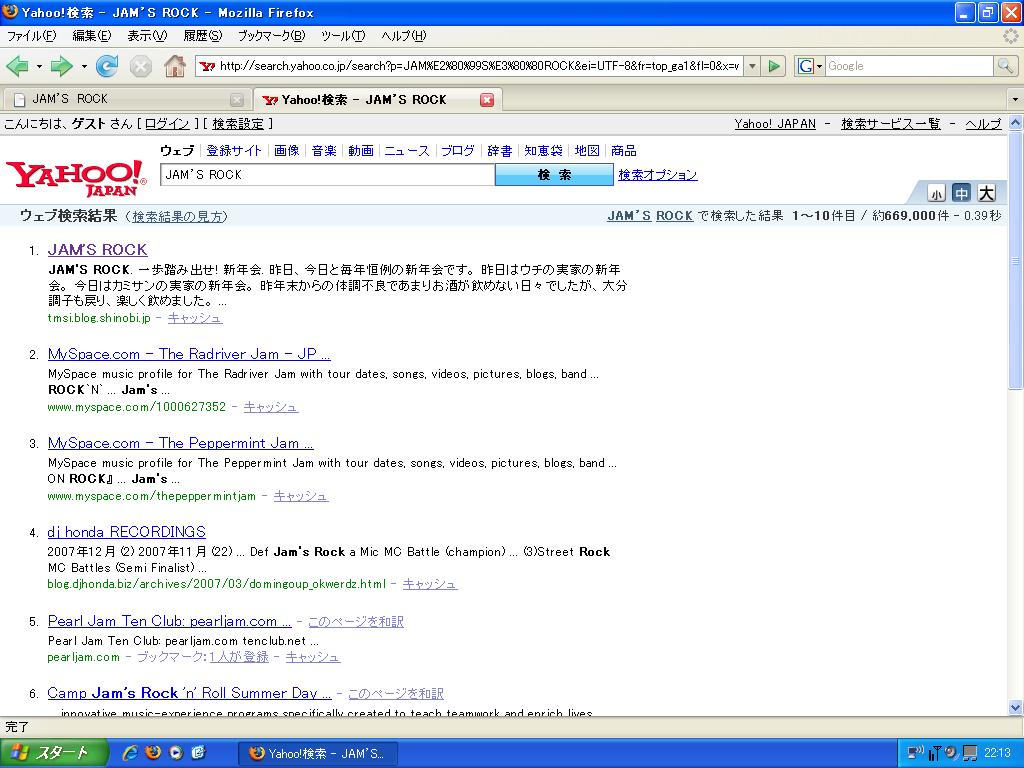Viewport: 1024px width, 768px height.
Task: Open the MySpace The Peppermint Jam result
Action: click(x=180, y=443)
